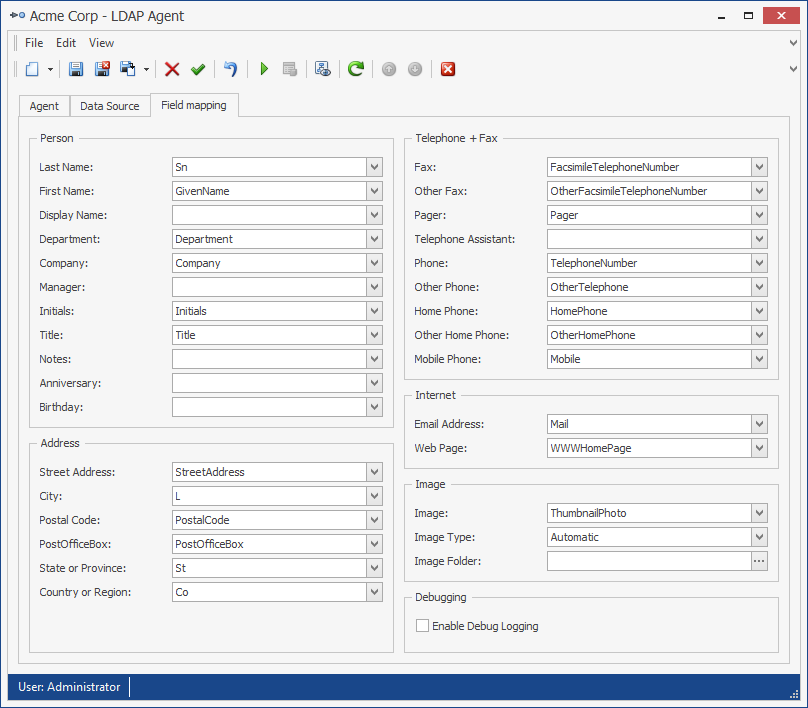
Task: Open the Display Name dropdown arrow
Action: click(375, 215)
